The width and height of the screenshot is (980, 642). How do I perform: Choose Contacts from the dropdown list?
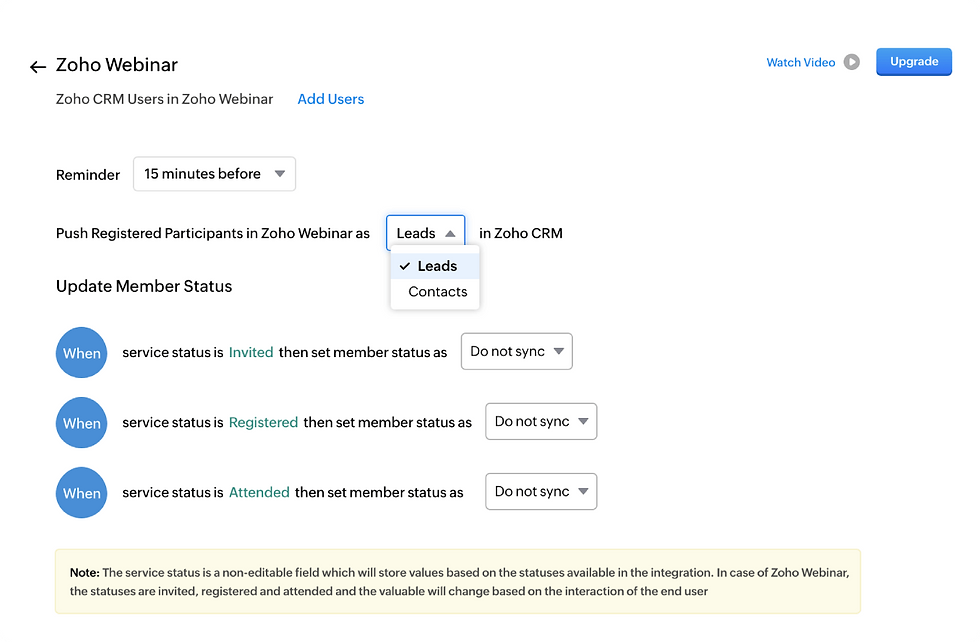tap(435, 291)
